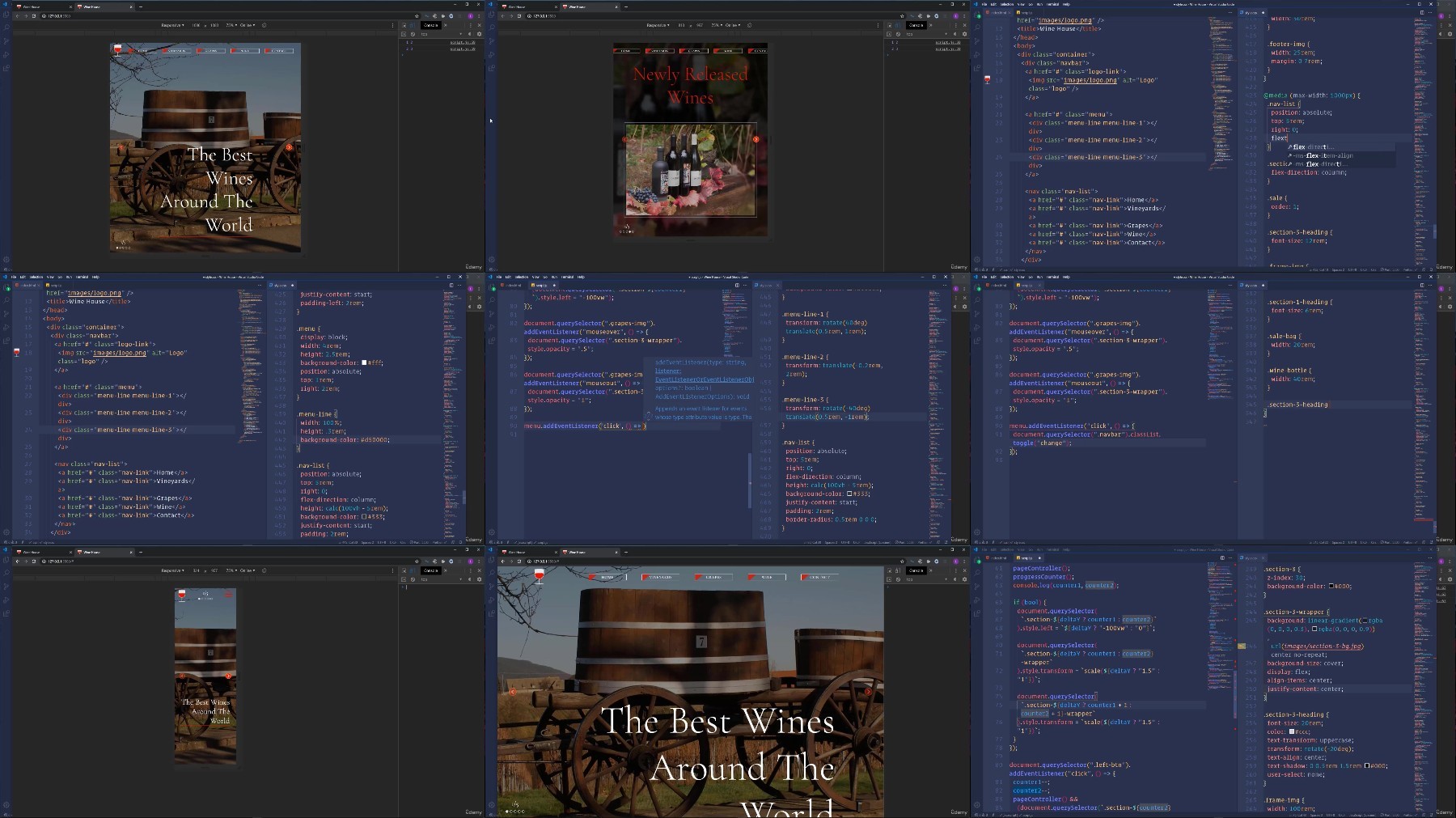Click red previous-slide arrow on tablet-preview page
Image resolution: width=1456 pixels, height=818 pixels.
pos(121,146)
